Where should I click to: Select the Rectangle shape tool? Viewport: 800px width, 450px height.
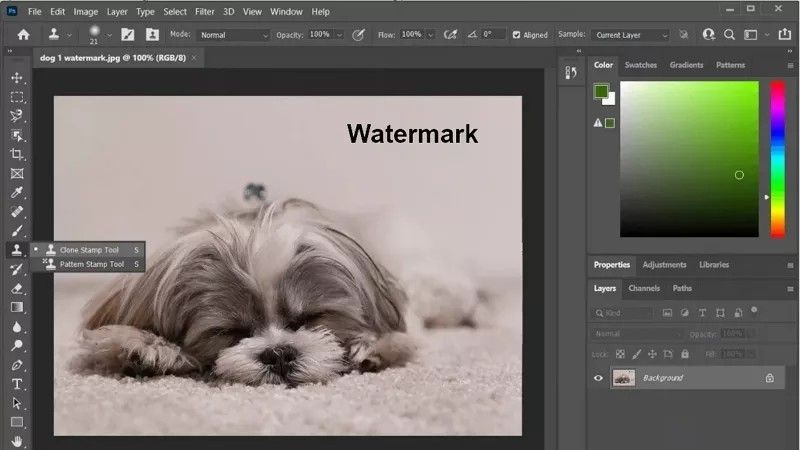pos(17,422)
